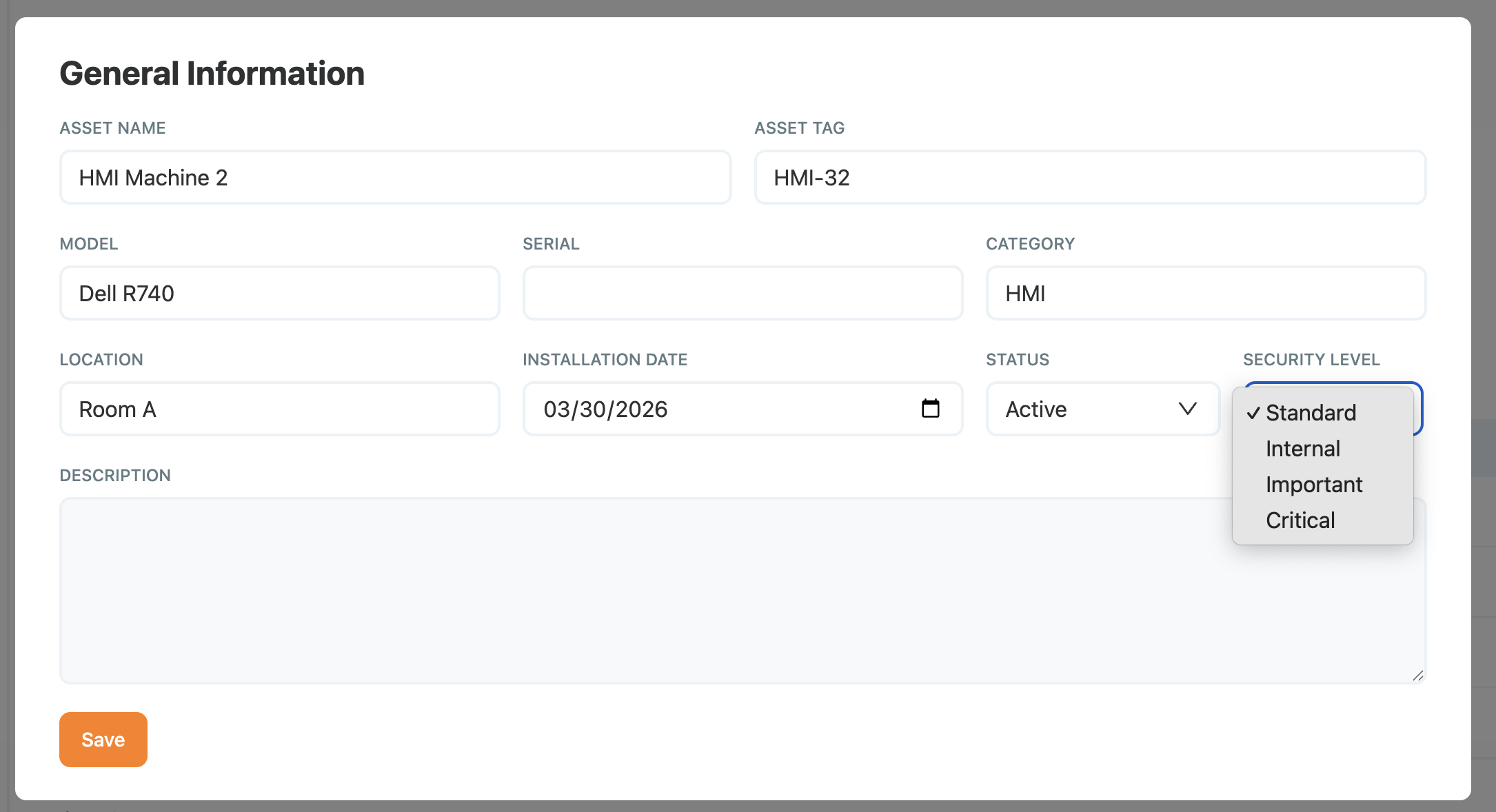Click the Asset Tag input containing HMI-32

pos(1089,178)
